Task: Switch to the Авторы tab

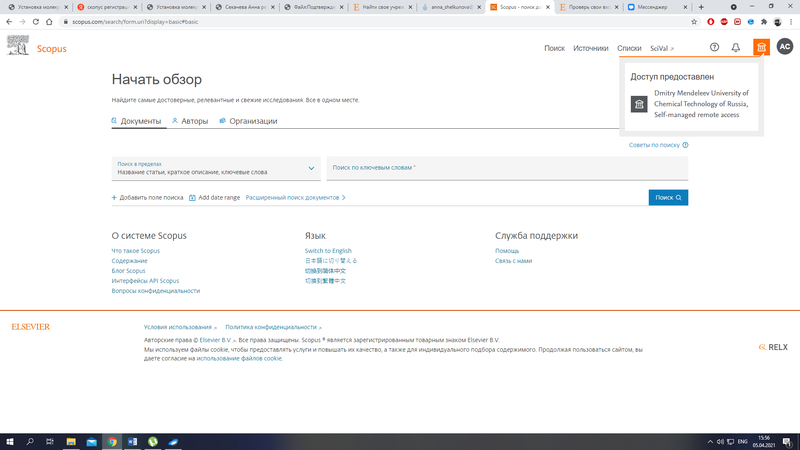Action: coord(190,121)
